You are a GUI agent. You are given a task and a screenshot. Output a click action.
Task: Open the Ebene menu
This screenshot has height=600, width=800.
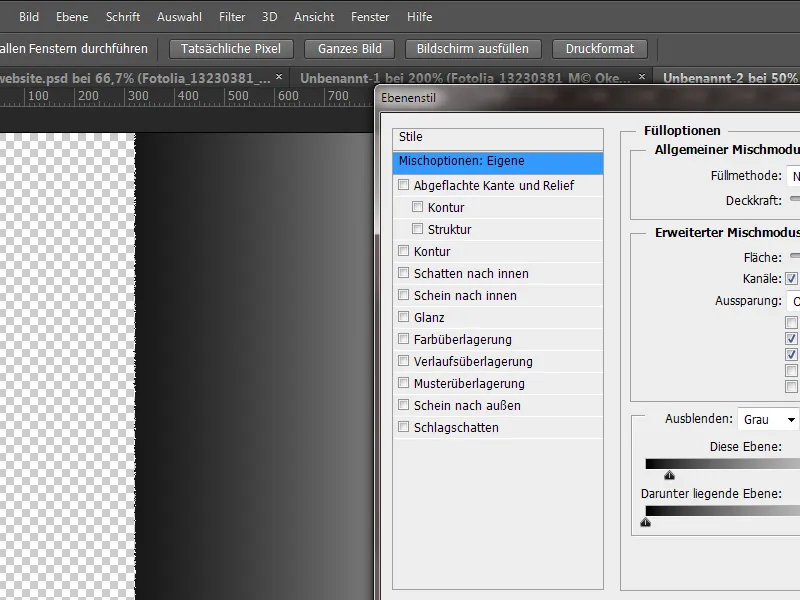point(72,17)
